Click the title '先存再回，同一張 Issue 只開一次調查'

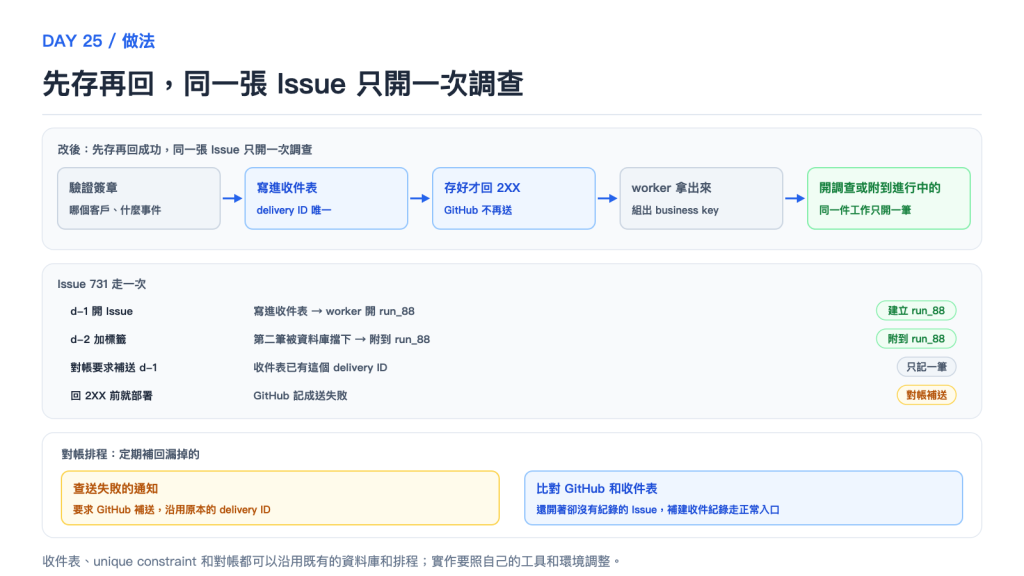283,84
